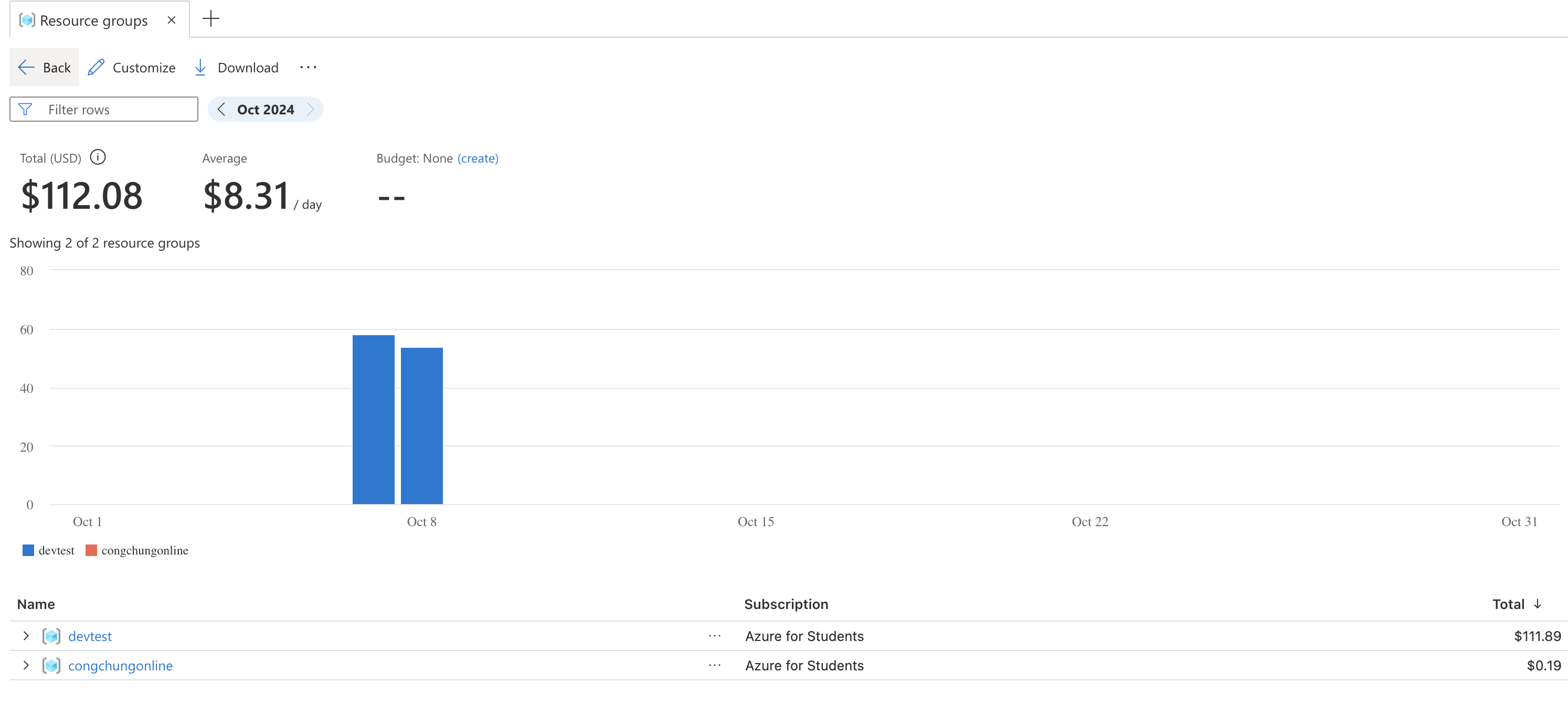Image resolution: width=1568 pixels, height=705 pixels.
Task: Click the blue bar above Oct 8
Action: pos(422,426)
